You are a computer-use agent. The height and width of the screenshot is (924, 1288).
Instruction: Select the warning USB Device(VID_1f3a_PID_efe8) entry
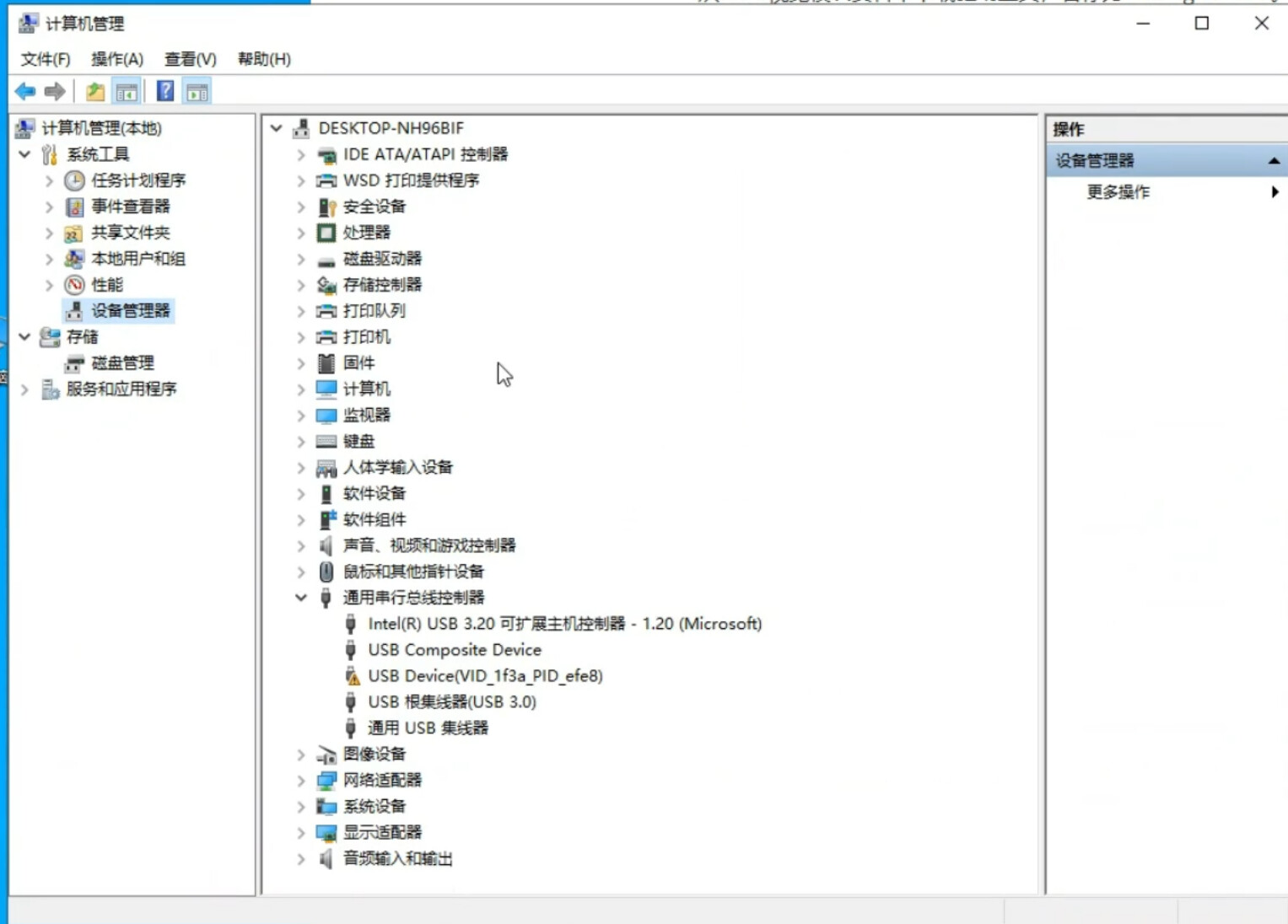484,676
